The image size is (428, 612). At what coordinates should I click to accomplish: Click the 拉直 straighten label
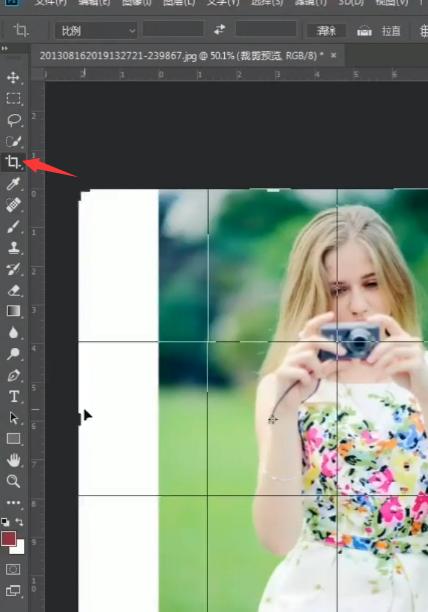(391, 31)
